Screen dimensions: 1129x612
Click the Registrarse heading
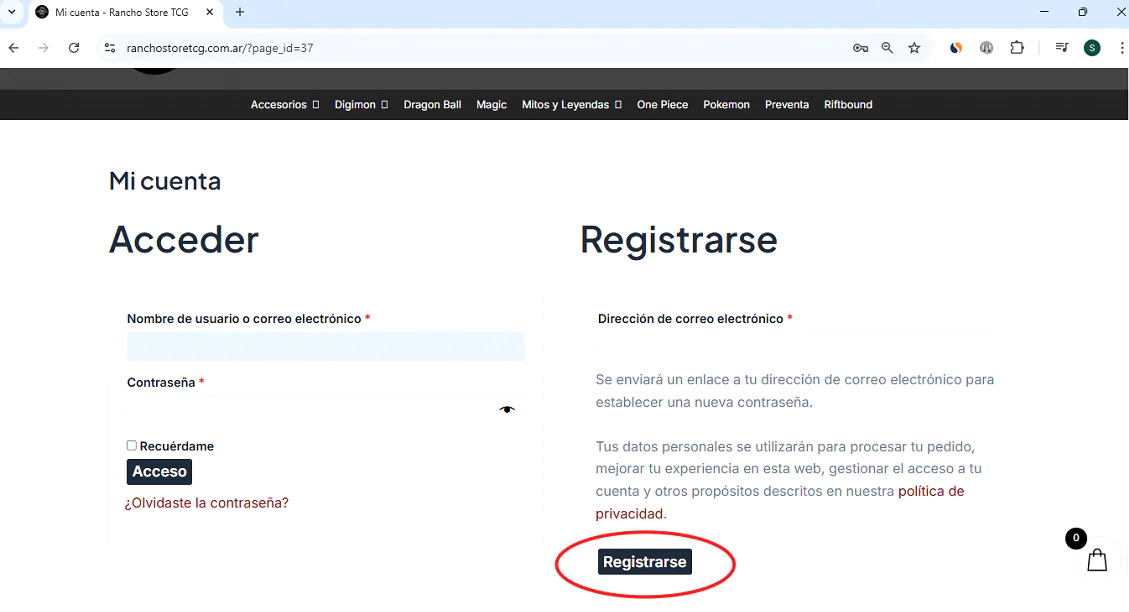tap(679, 240)
